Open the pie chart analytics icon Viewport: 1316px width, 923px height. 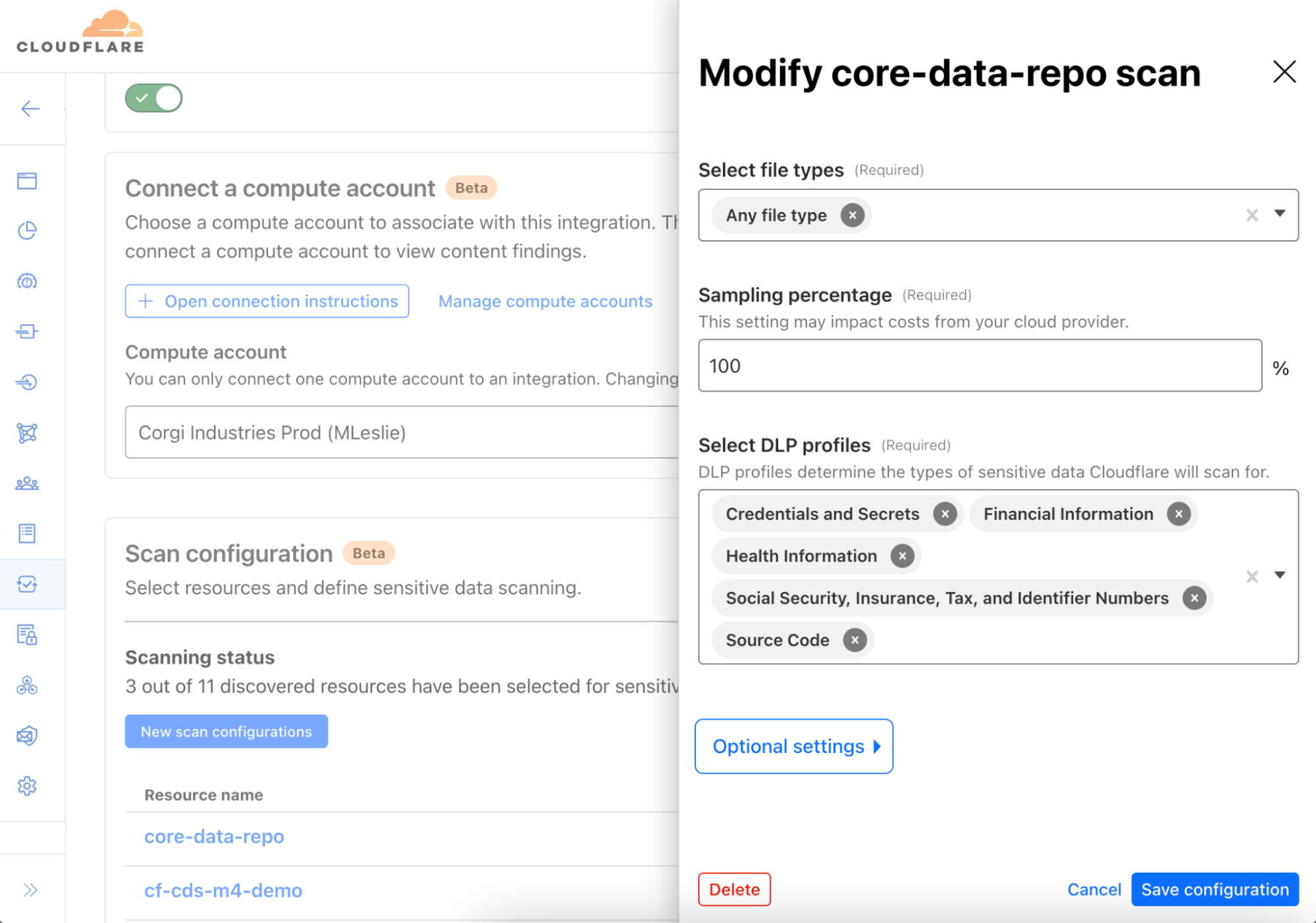(x=27, y=230)
